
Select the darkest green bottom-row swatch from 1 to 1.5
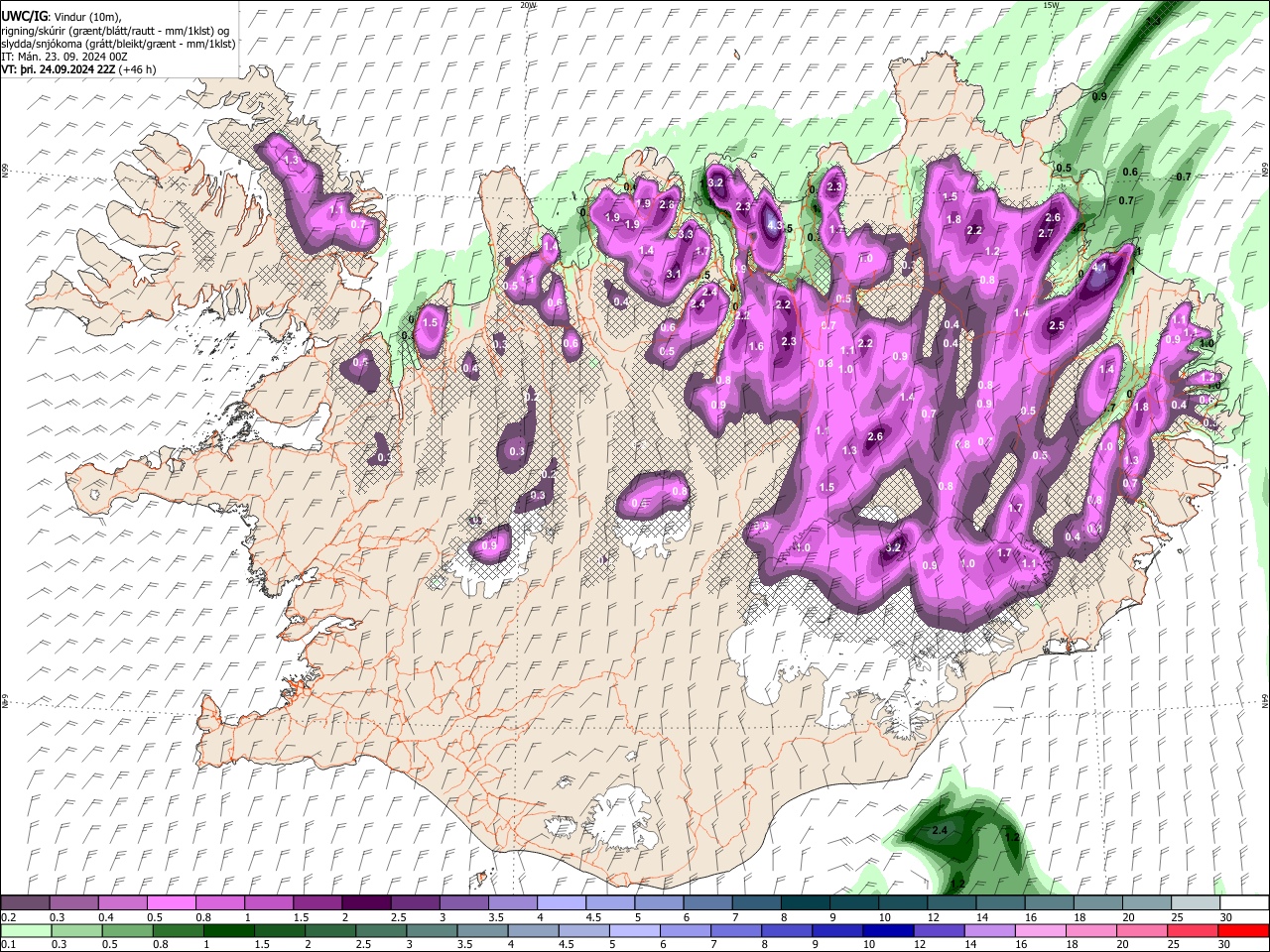(x=229, y=931)
